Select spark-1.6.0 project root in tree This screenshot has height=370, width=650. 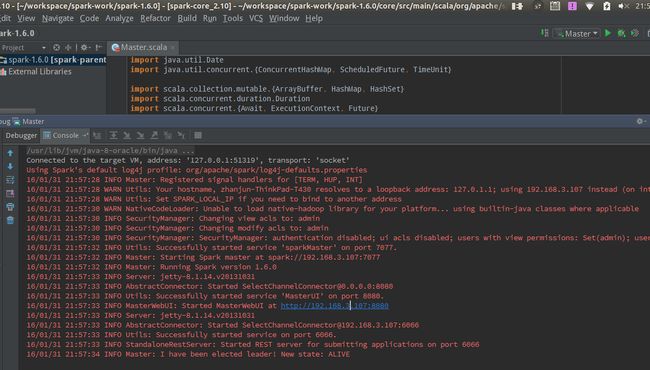click(x=53, y=60)
